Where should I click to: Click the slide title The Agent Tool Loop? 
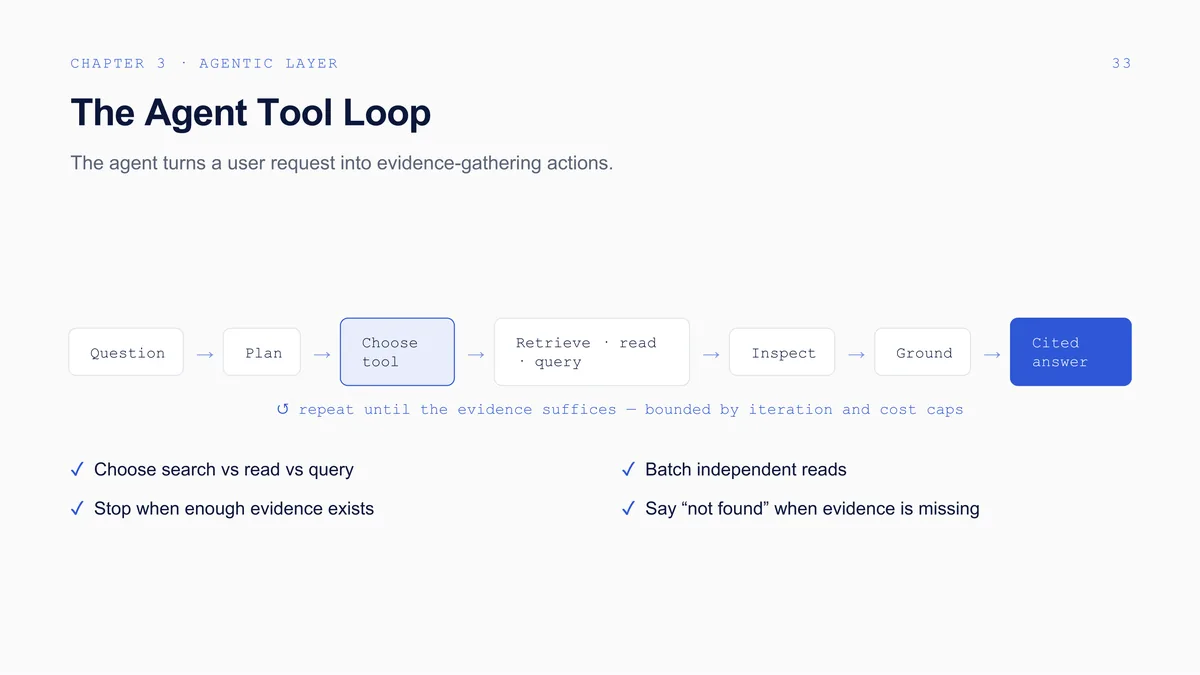click(x=250, y=112)
